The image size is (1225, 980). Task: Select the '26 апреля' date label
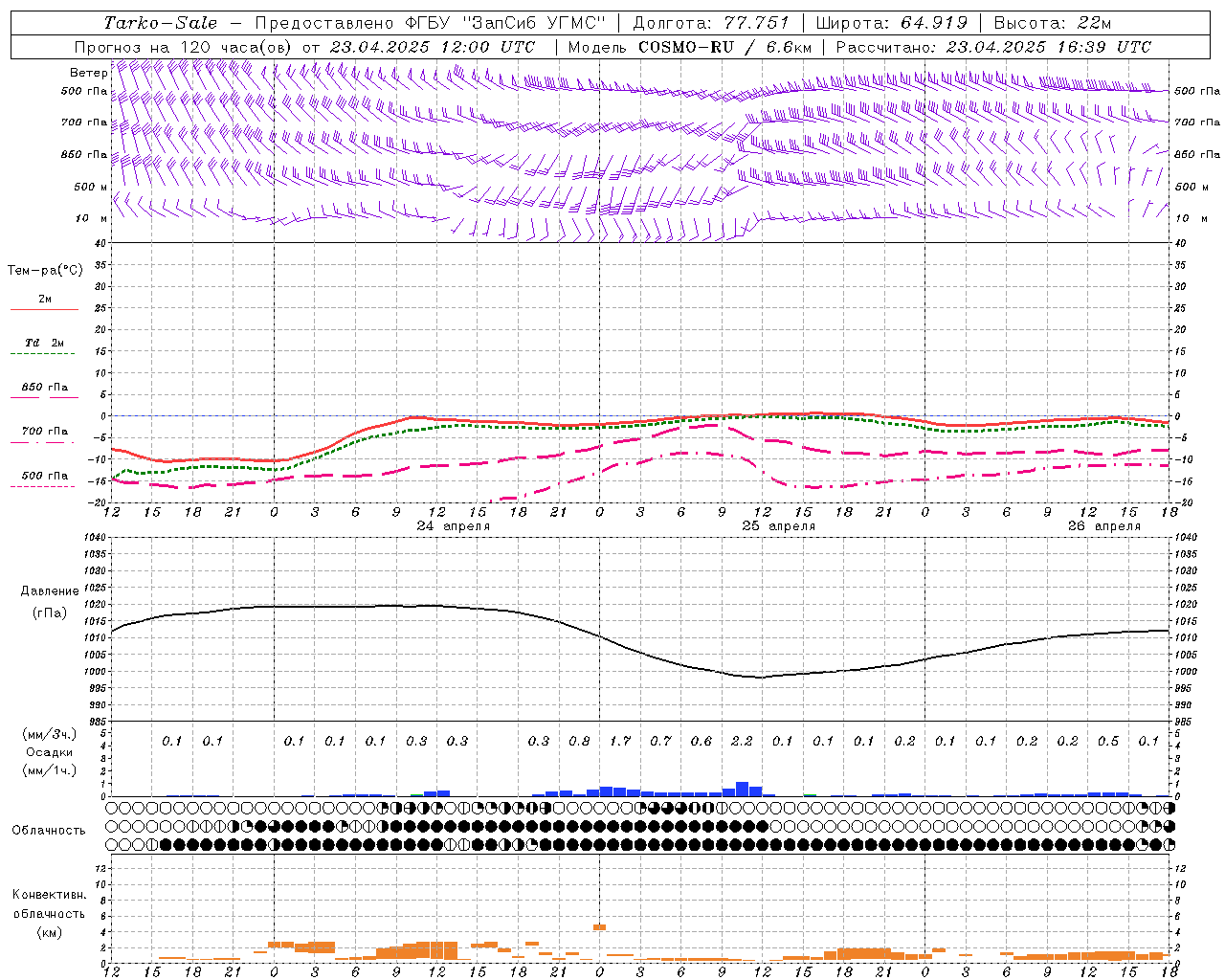coord(1104,526)
